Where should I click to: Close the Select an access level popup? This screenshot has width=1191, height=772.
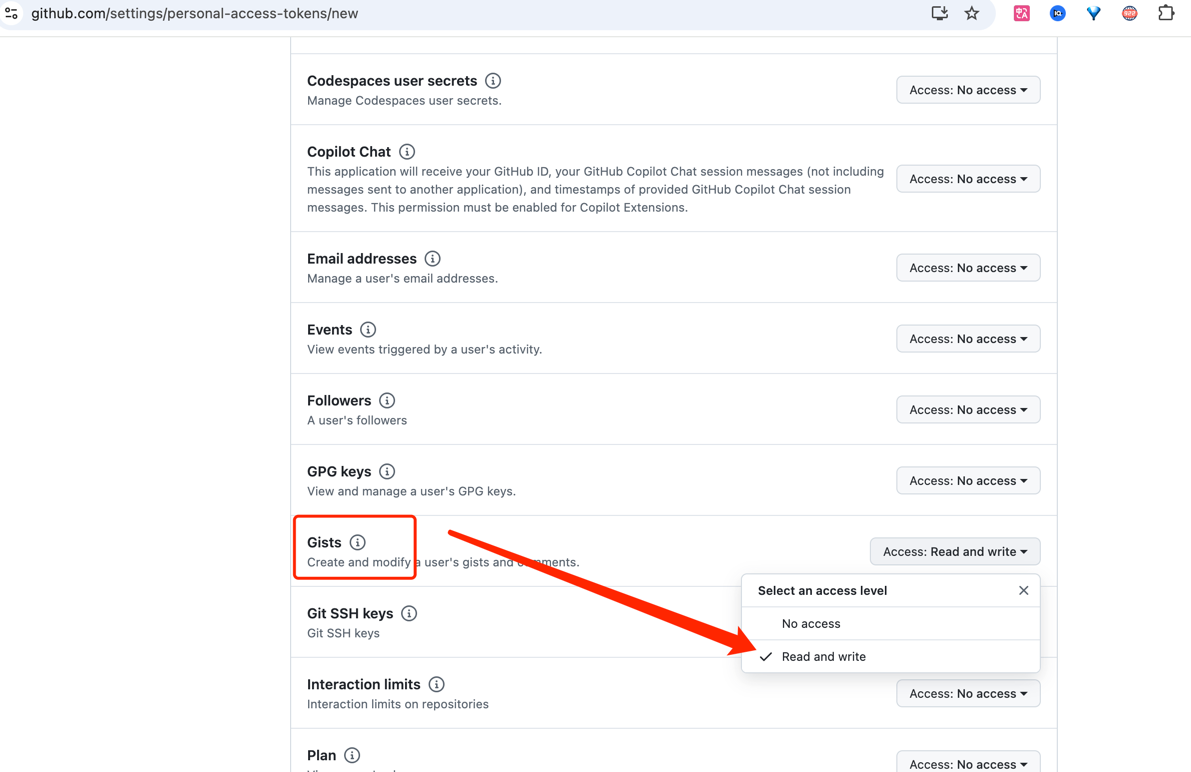1023,590
